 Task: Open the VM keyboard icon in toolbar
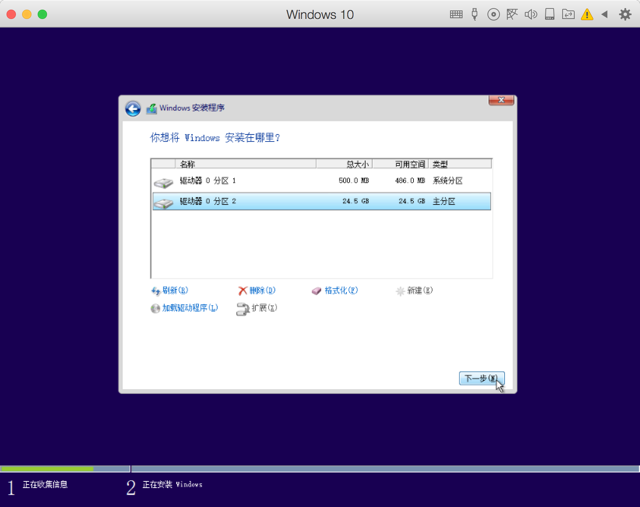click(x=456, y=15)
